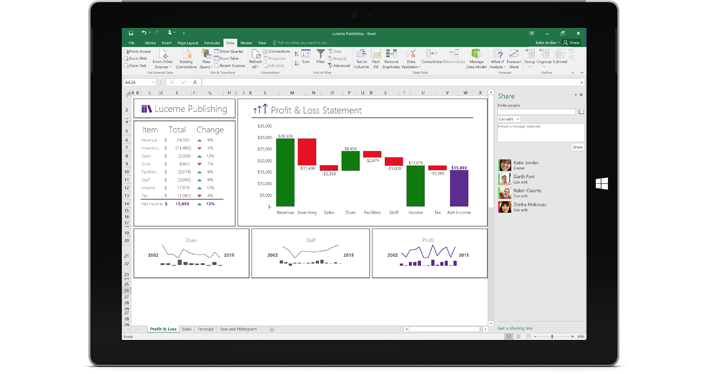Click the Include a message text box
The image size is (713, 374).
pyautogui.click(x=541, y=133)
